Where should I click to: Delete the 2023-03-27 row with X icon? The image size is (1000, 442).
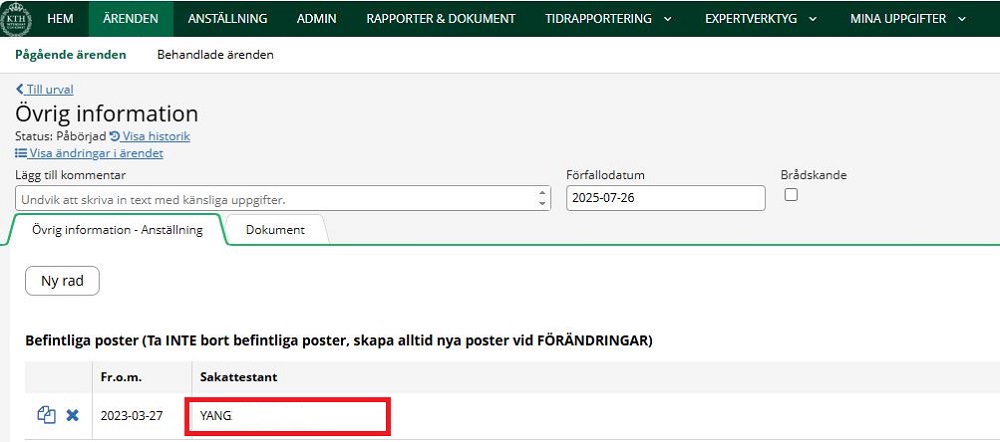73,415
